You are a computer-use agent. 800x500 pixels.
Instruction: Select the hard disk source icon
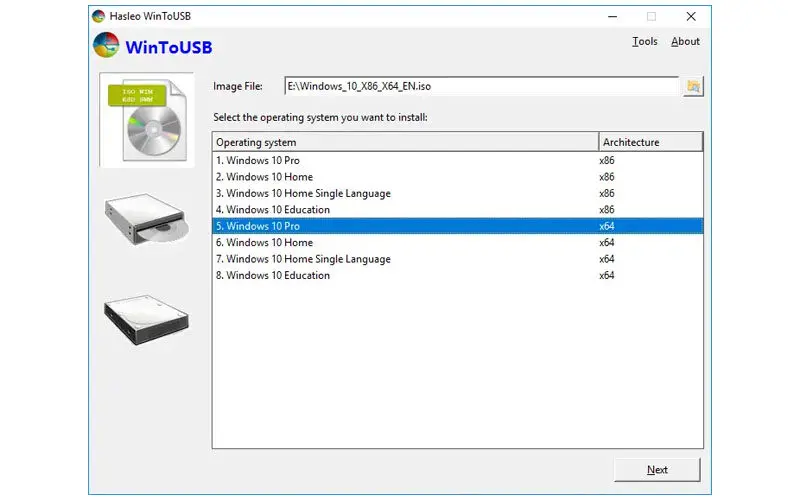[147, 319]
